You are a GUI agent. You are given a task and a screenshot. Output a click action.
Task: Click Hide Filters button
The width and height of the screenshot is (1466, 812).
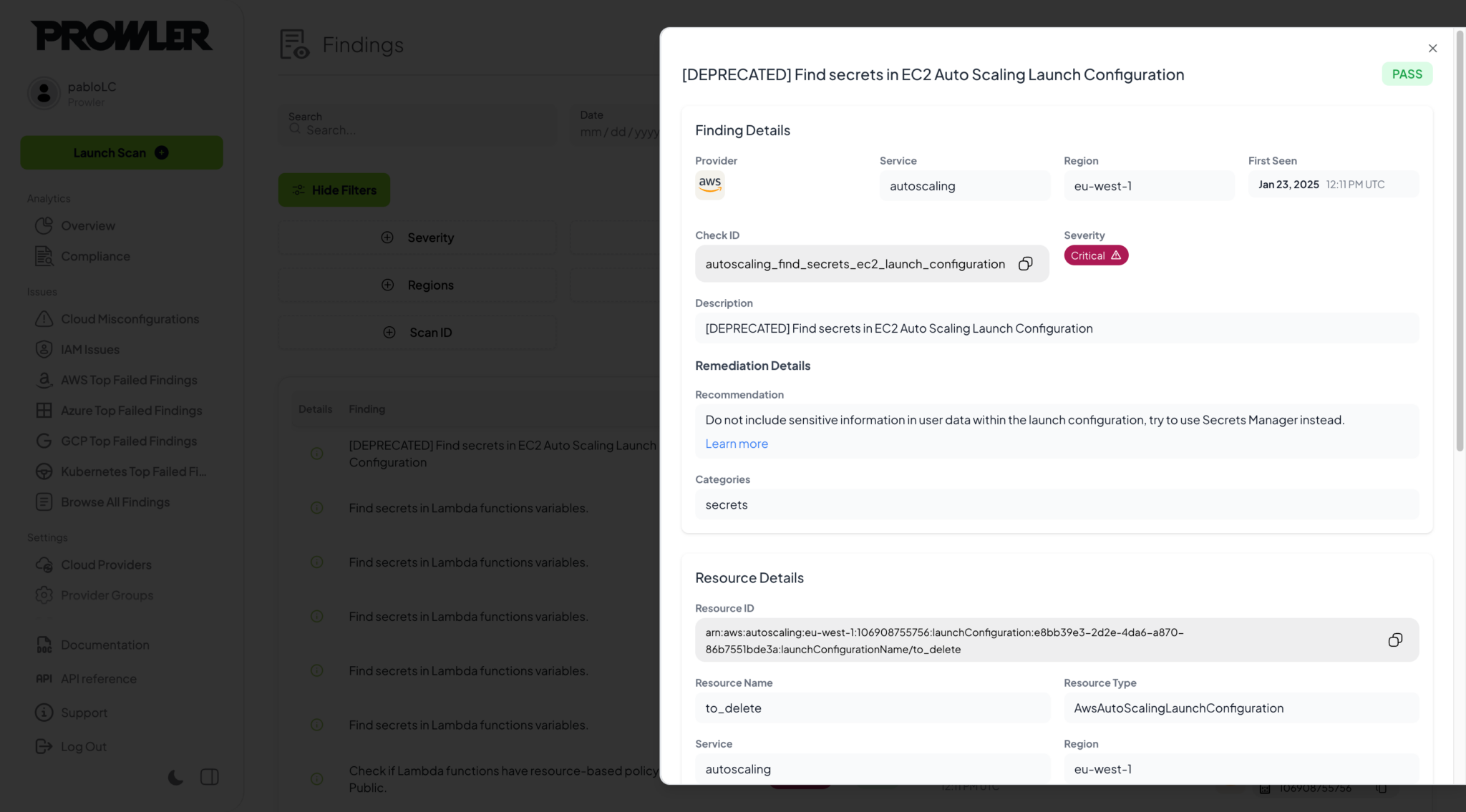point(334,190)
